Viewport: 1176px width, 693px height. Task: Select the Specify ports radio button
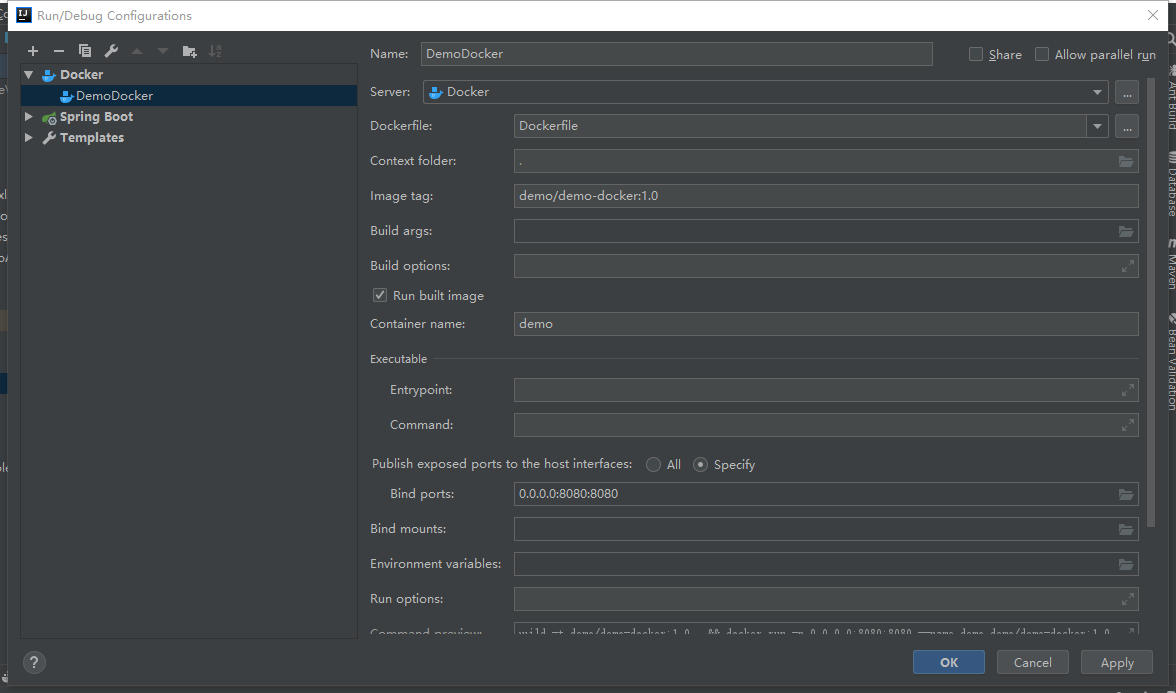700,465
